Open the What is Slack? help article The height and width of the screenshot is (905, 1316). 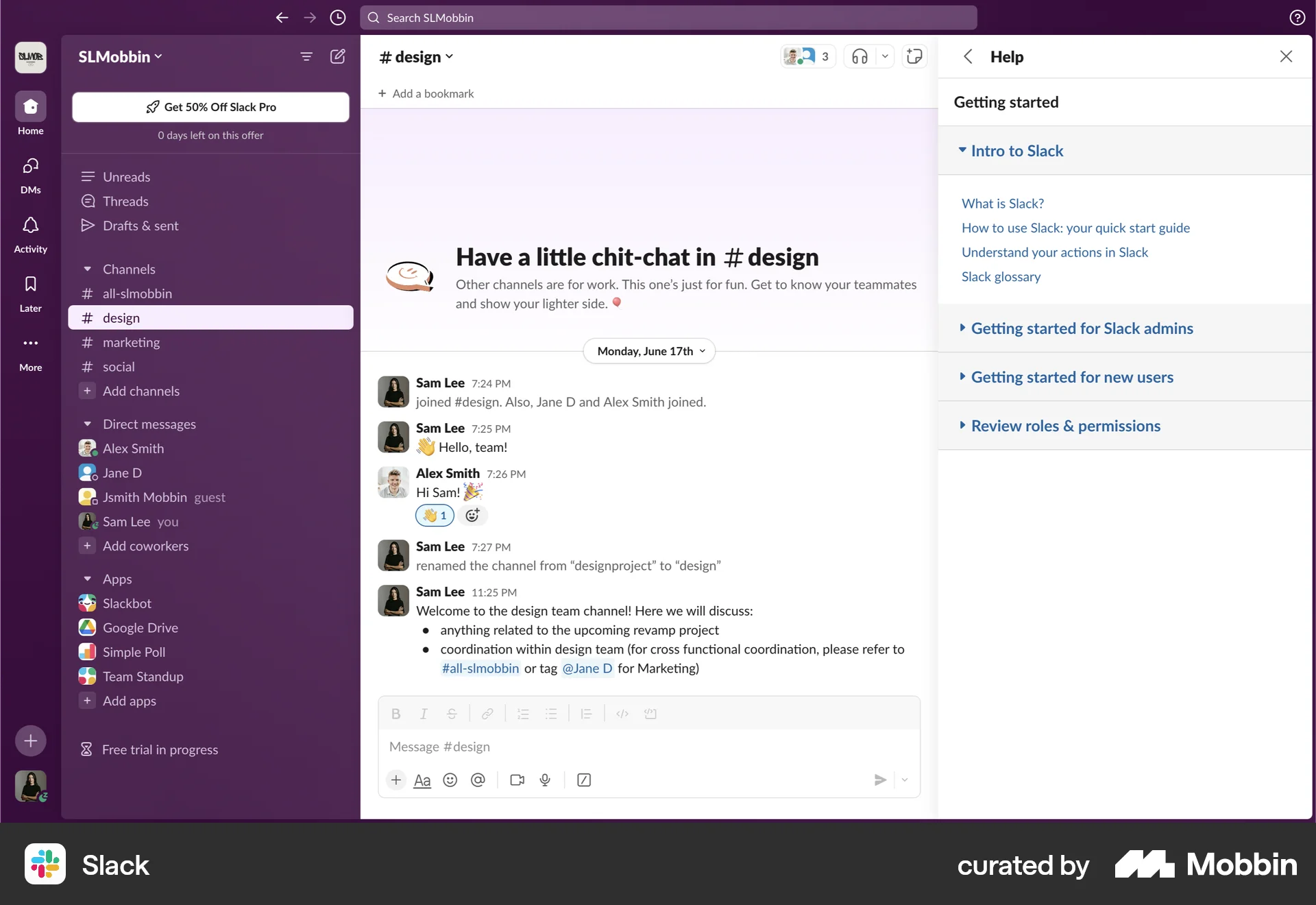tap(1002, 203)
